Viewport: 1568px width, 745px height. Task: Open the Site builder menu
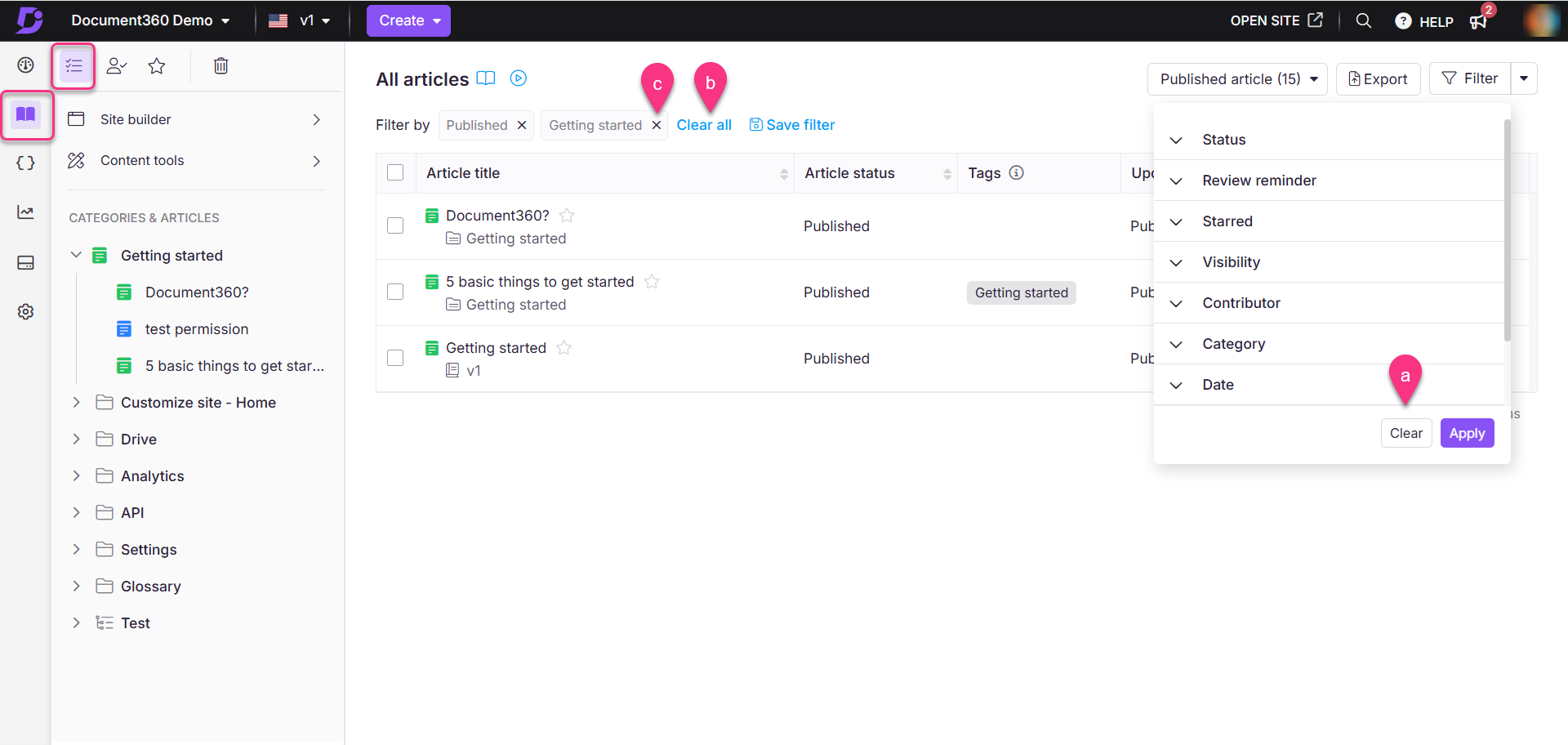click(196, 119)
